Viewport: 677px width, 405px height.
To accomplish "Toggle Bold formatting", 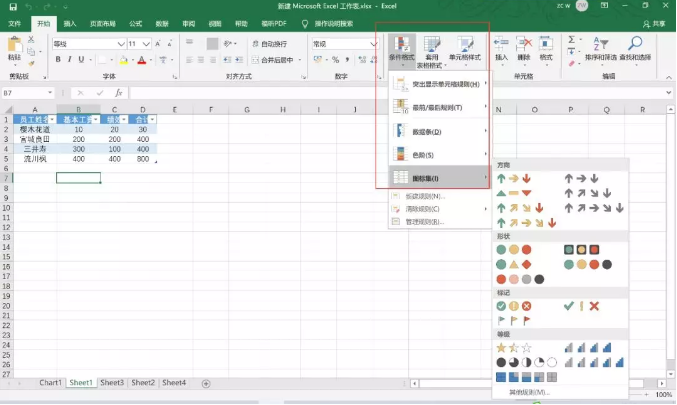I will pyautogui.click(x=58, y=60).
